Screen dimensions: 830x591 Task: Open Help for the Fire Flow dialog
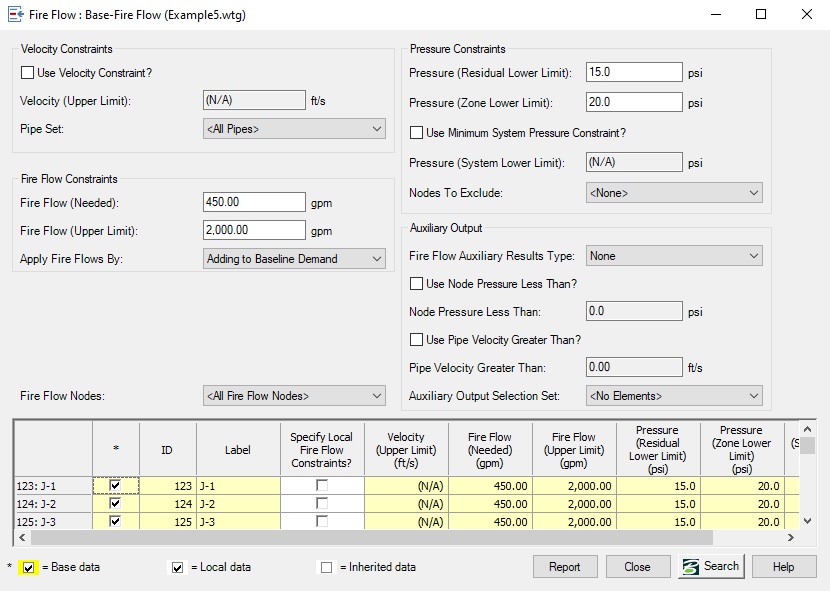[x=785, y=565]
